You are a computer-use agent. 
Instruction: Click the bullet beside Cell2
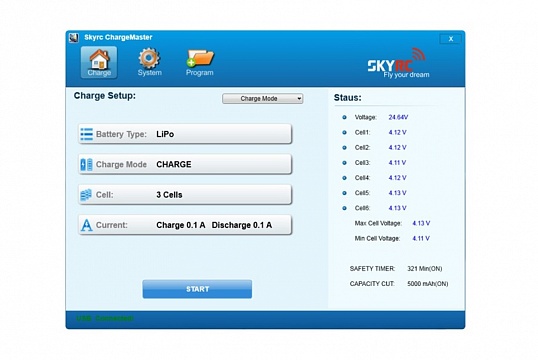click(x=344, y=148)
